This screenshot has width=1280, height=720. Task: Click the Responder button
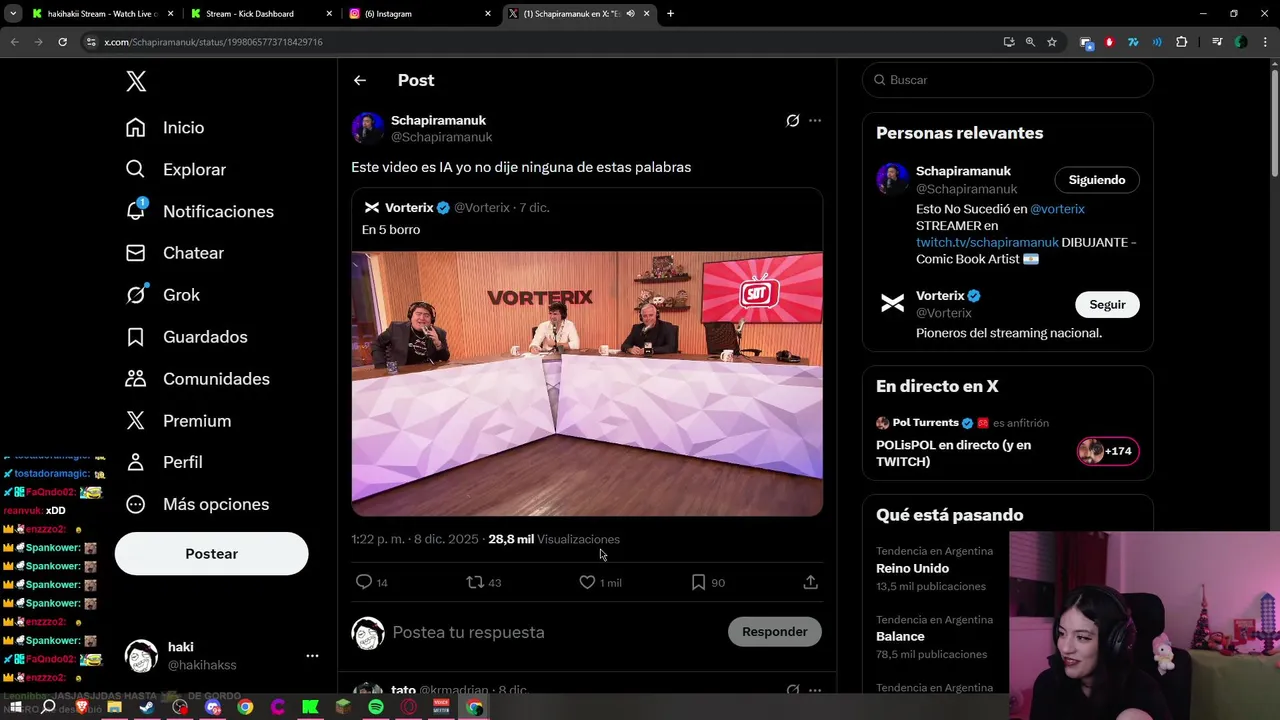[x=775, y=632]
